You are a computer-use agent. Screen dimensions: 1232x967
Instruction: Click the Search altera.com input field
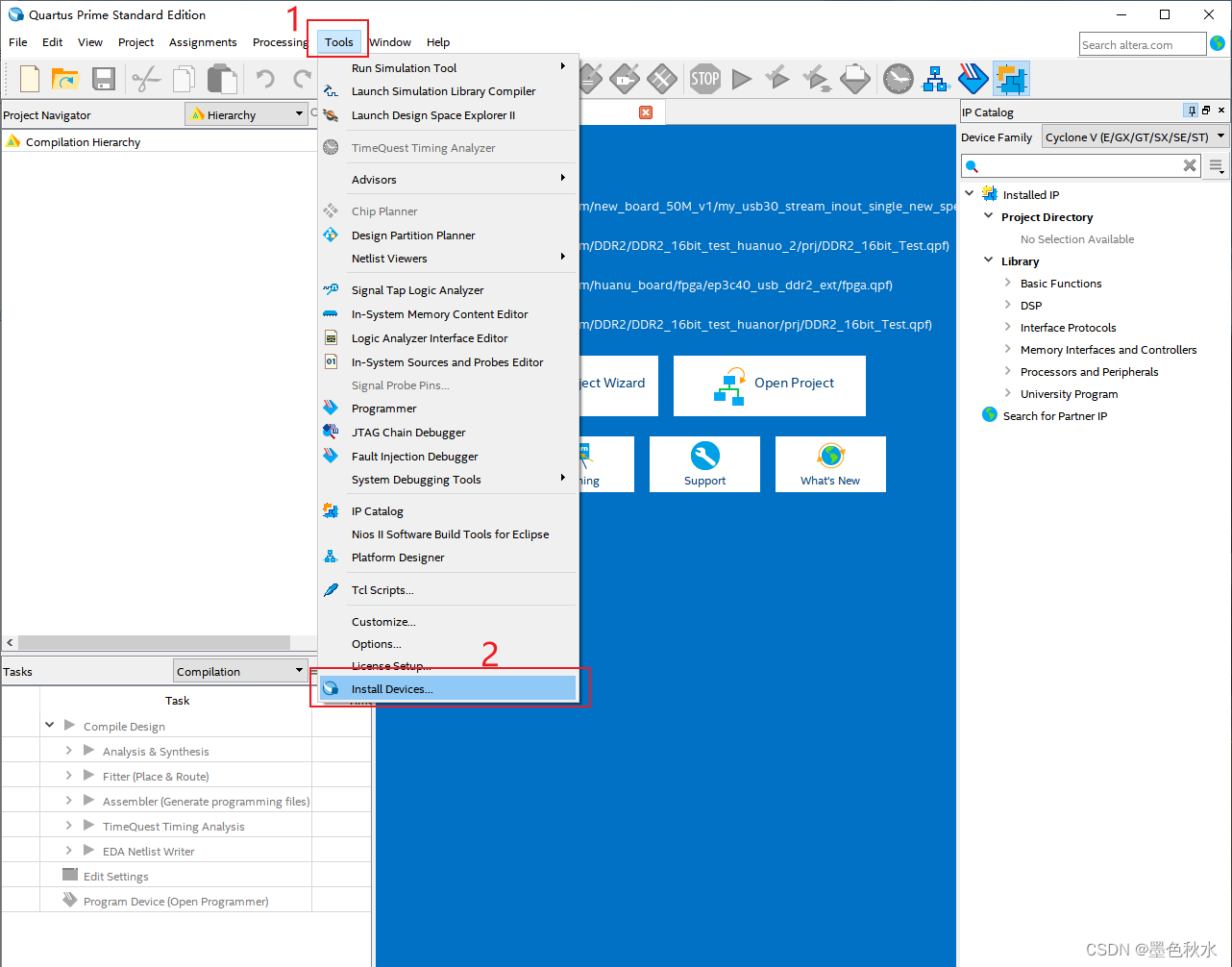[x=1143, y=44]
